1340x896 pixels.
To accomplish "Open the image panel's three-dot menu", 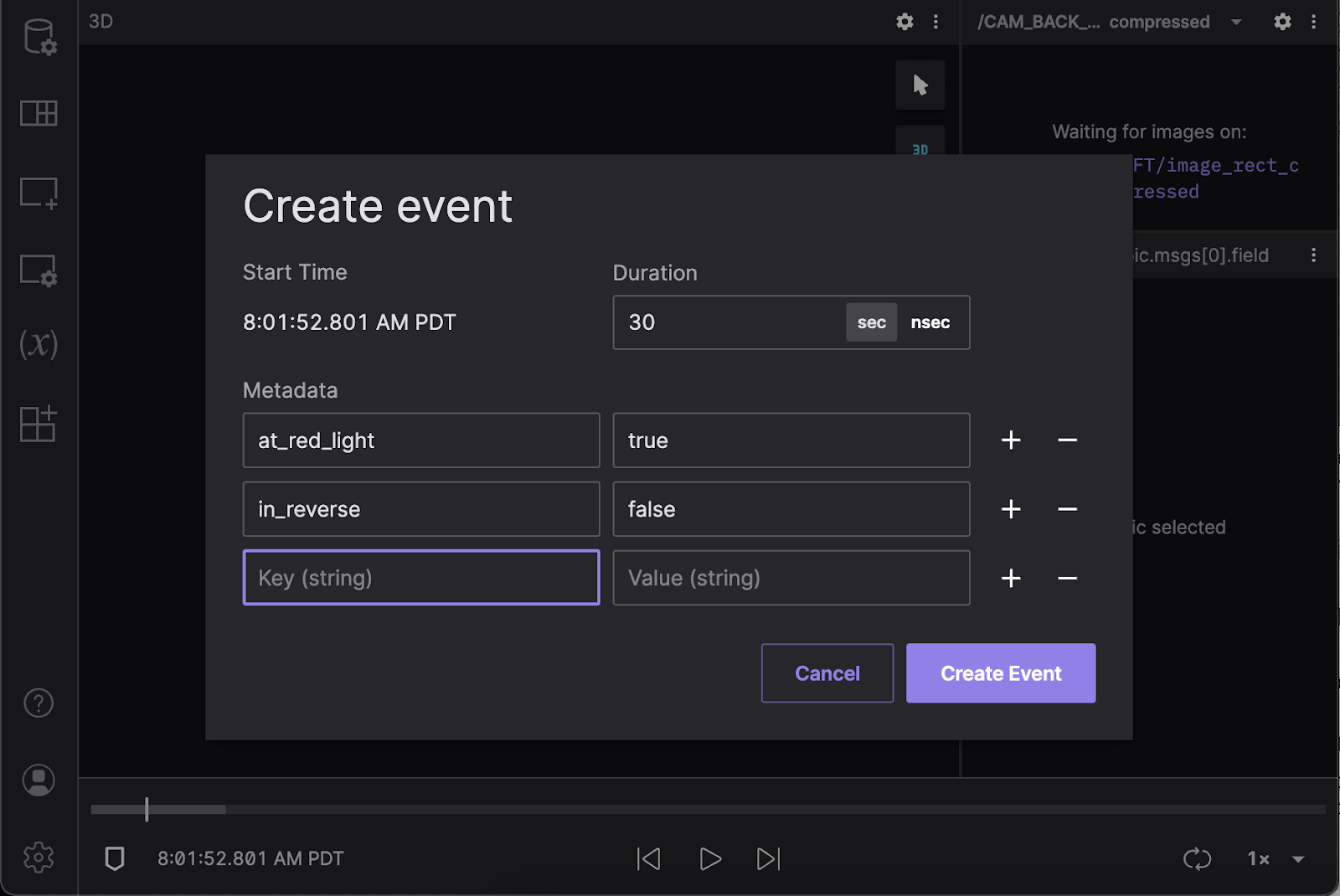I will click(x=1314, y=22).
